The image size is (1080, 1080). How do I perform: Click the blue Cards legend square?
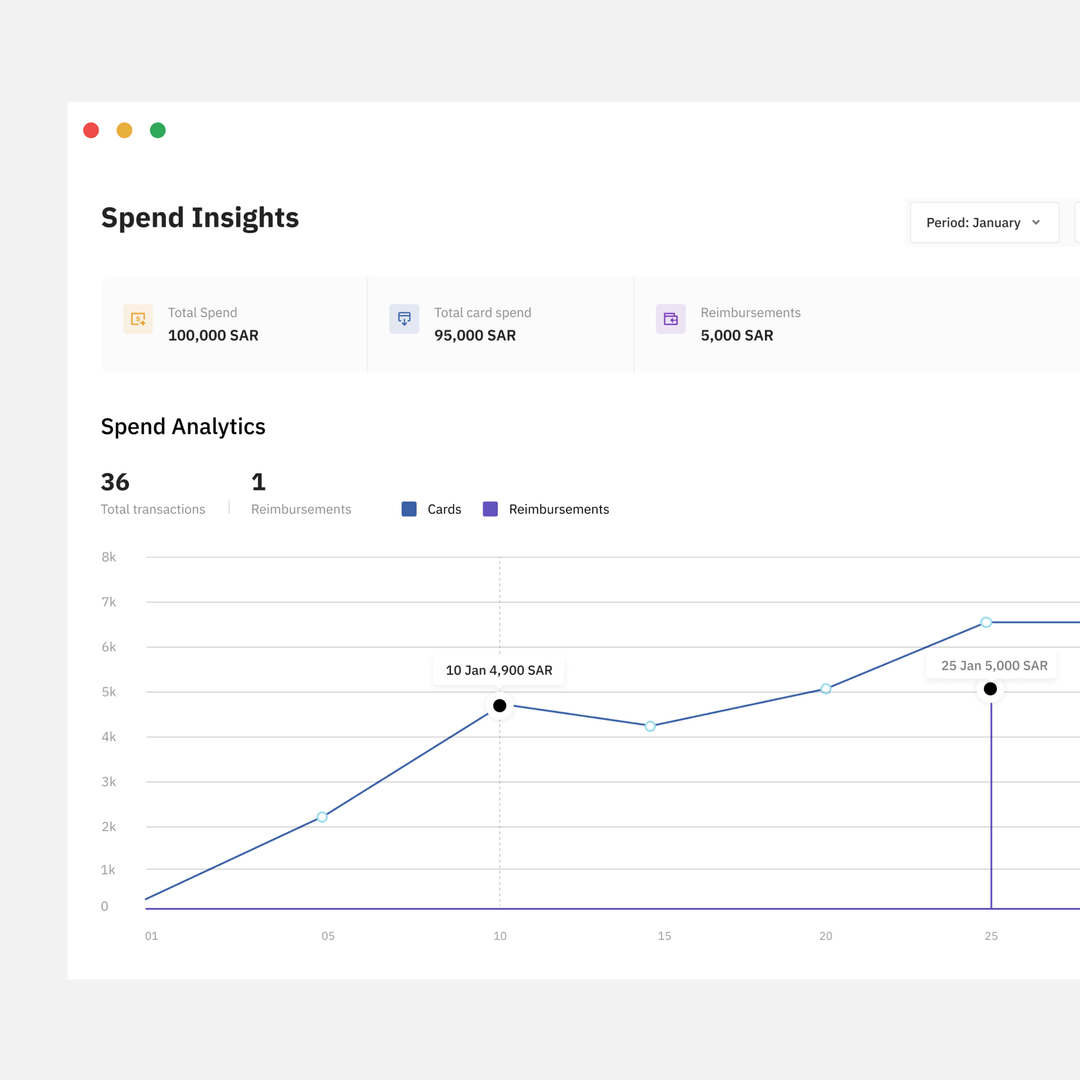(x=408, y=509)
